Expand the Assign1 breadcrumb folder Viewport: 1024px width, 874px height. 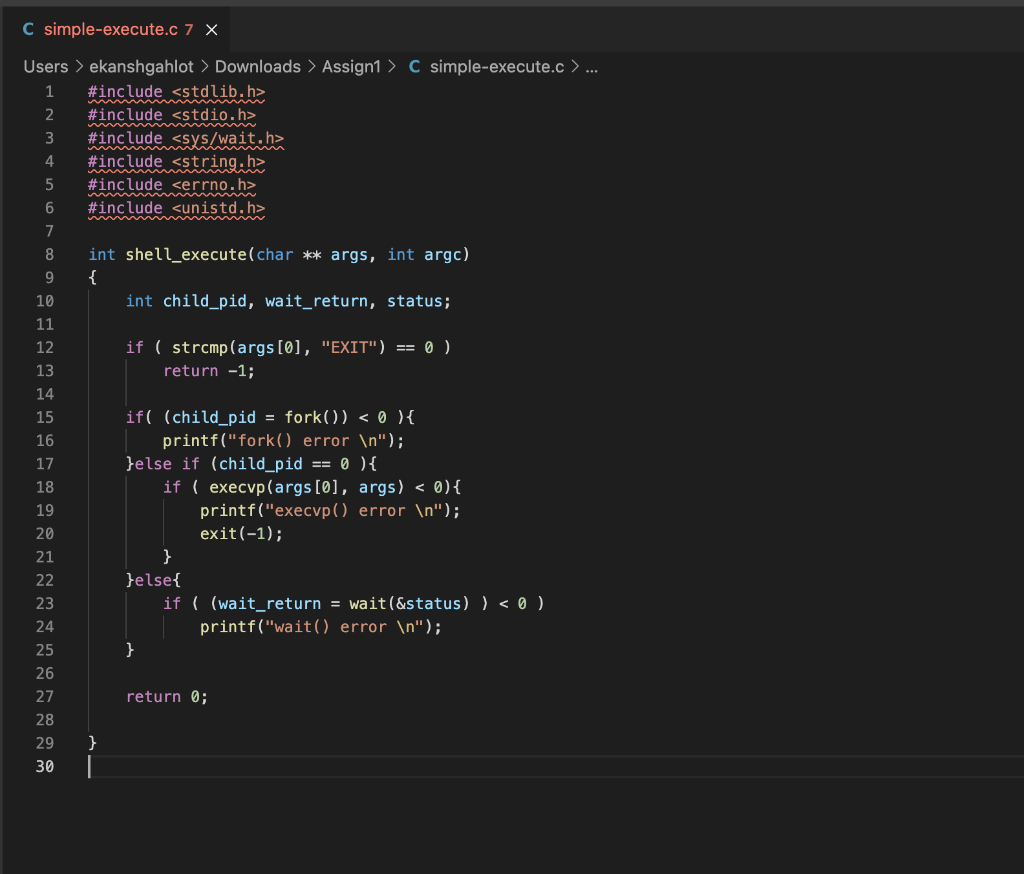(x=351, y=67)
